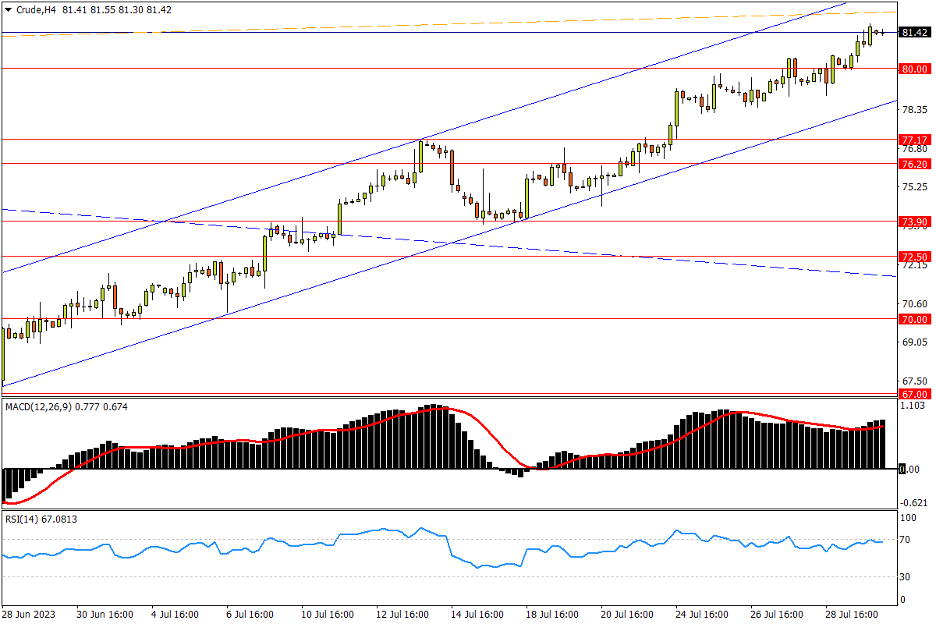Image resolution: width=936 pixels, height=624 pixels.
Task: Select the red 77.17 price level tag
Action: point(914,139)
